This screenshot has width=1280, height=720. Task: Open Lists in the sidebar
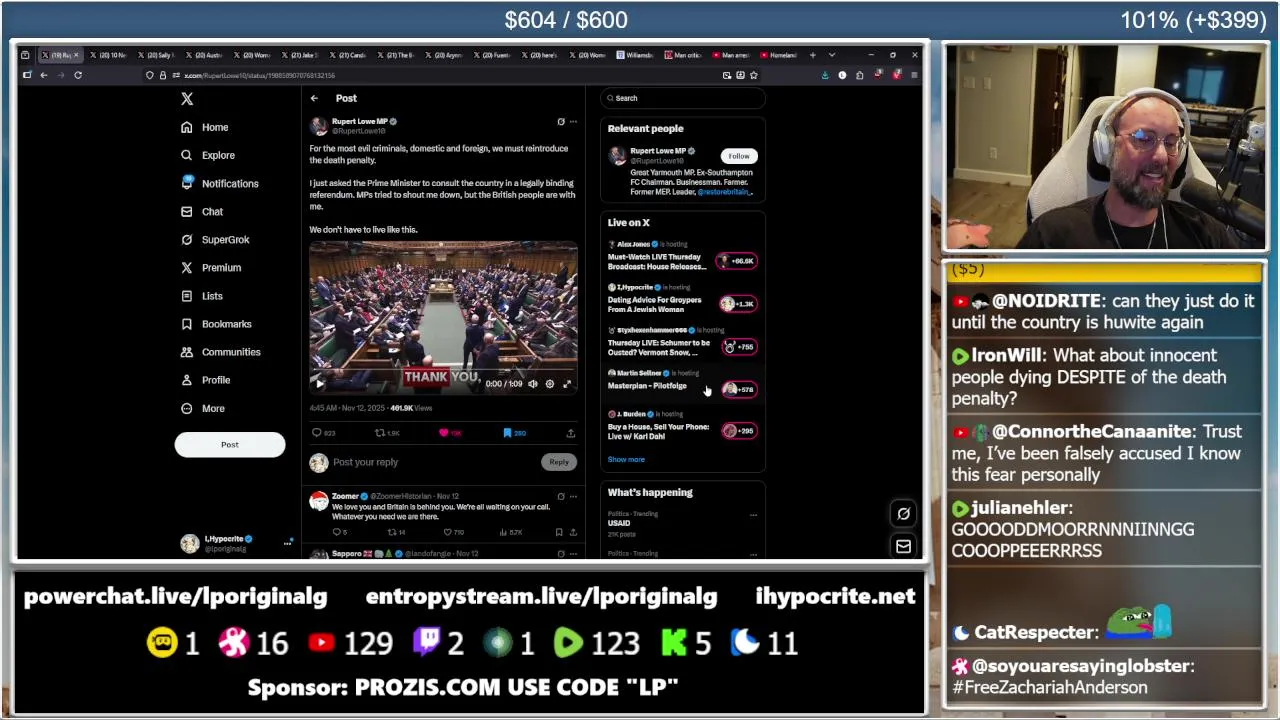pos(202,295)
